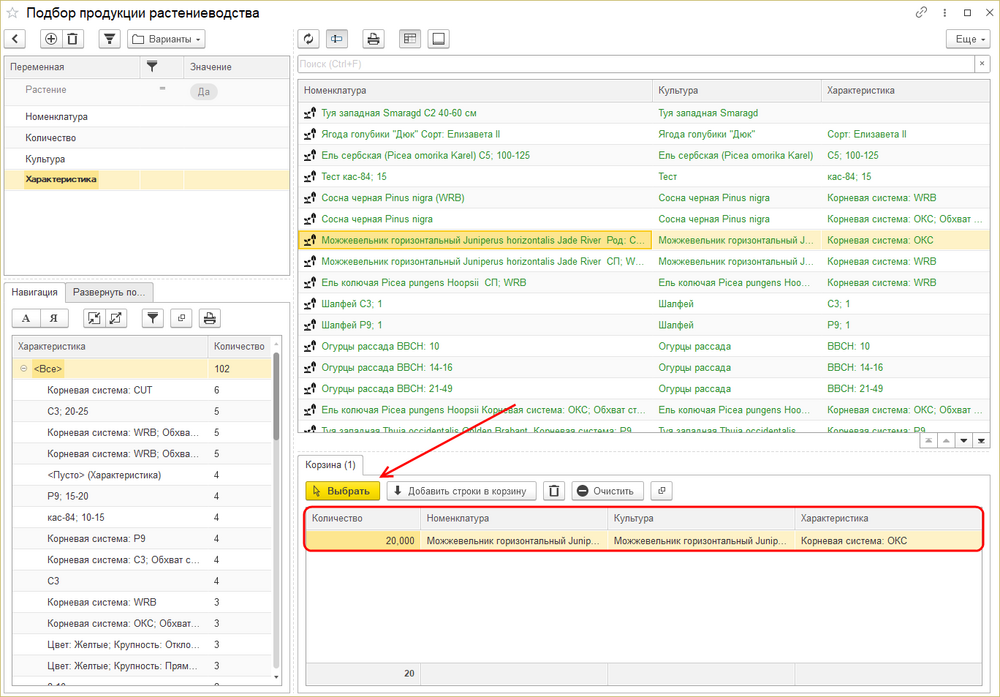Delete basket row with trash icon
The height and width of the screenshot is (697, 1000).
[x=554, y=491]
